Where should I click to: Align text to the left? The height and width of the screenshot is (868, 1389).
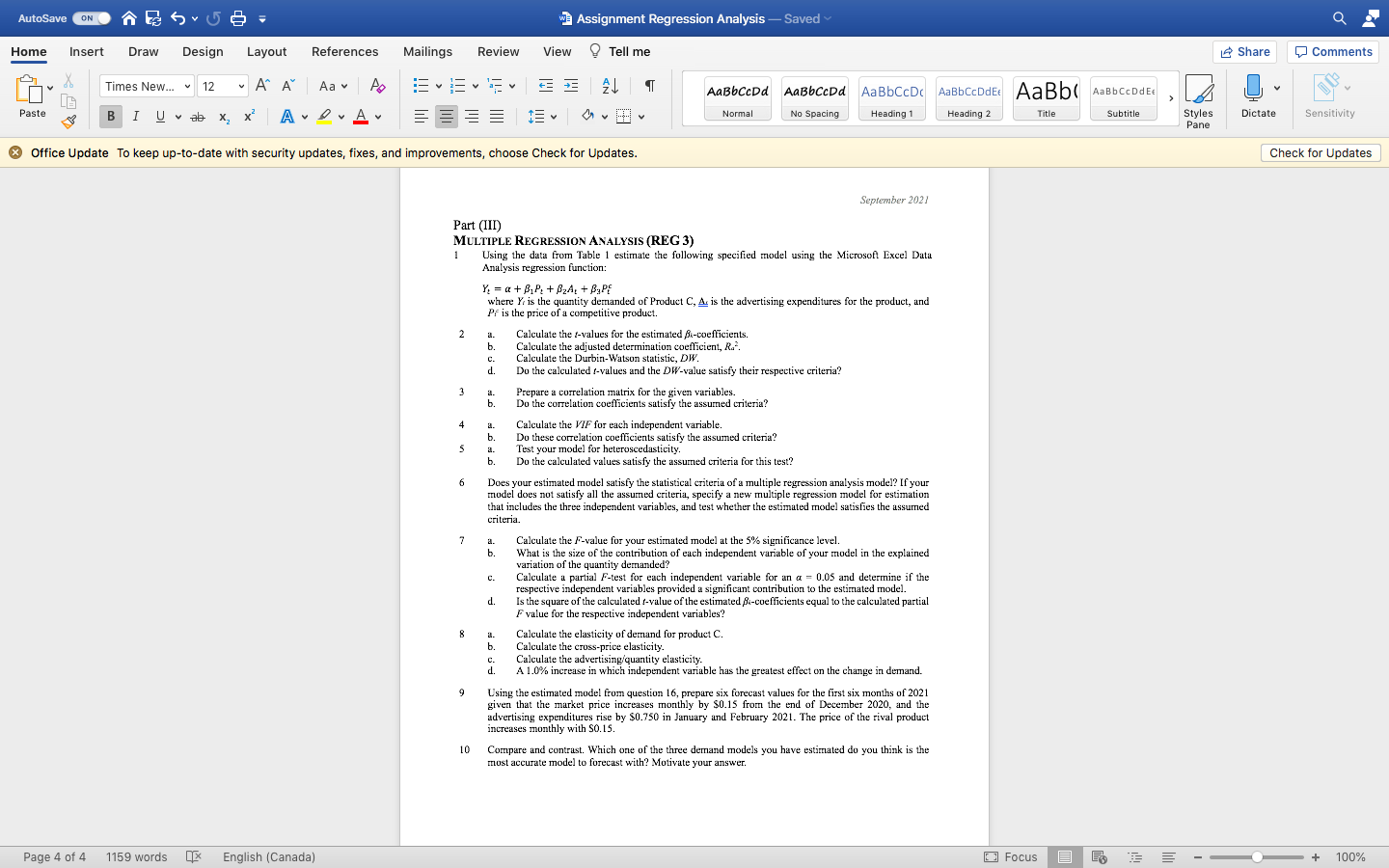click(x=422, y=117)
